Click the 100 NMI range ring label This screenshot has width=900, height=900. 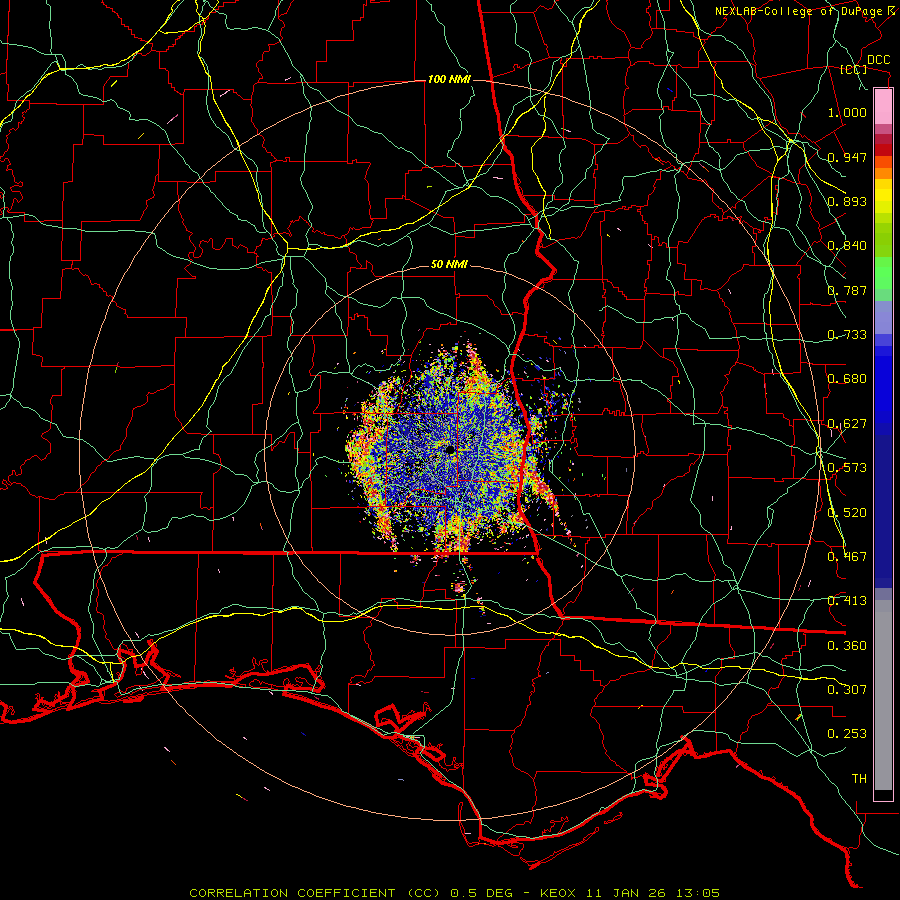[x=449, y=79]
